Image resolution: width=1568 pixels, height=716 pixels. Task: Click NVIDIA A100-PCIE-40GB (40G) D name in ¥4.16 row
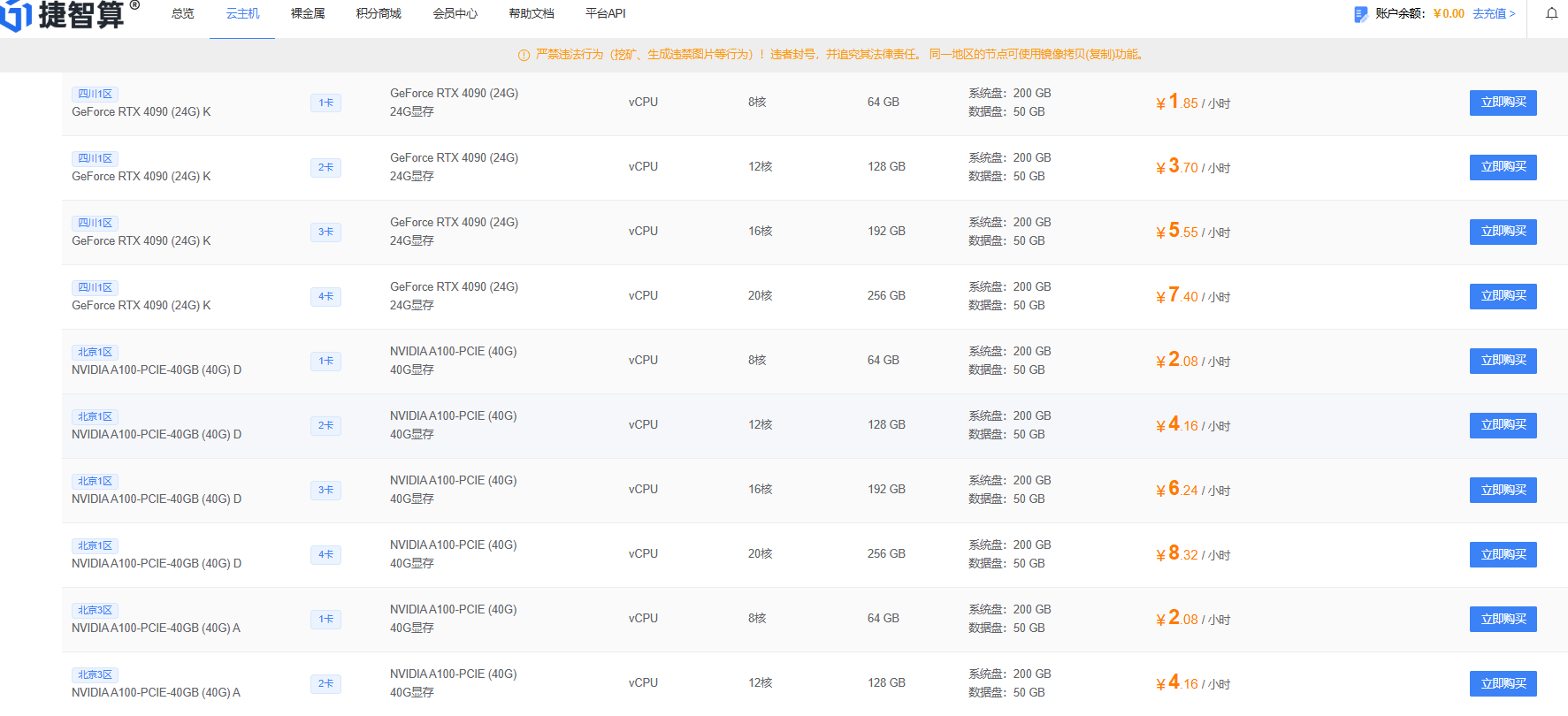[157, 434]
